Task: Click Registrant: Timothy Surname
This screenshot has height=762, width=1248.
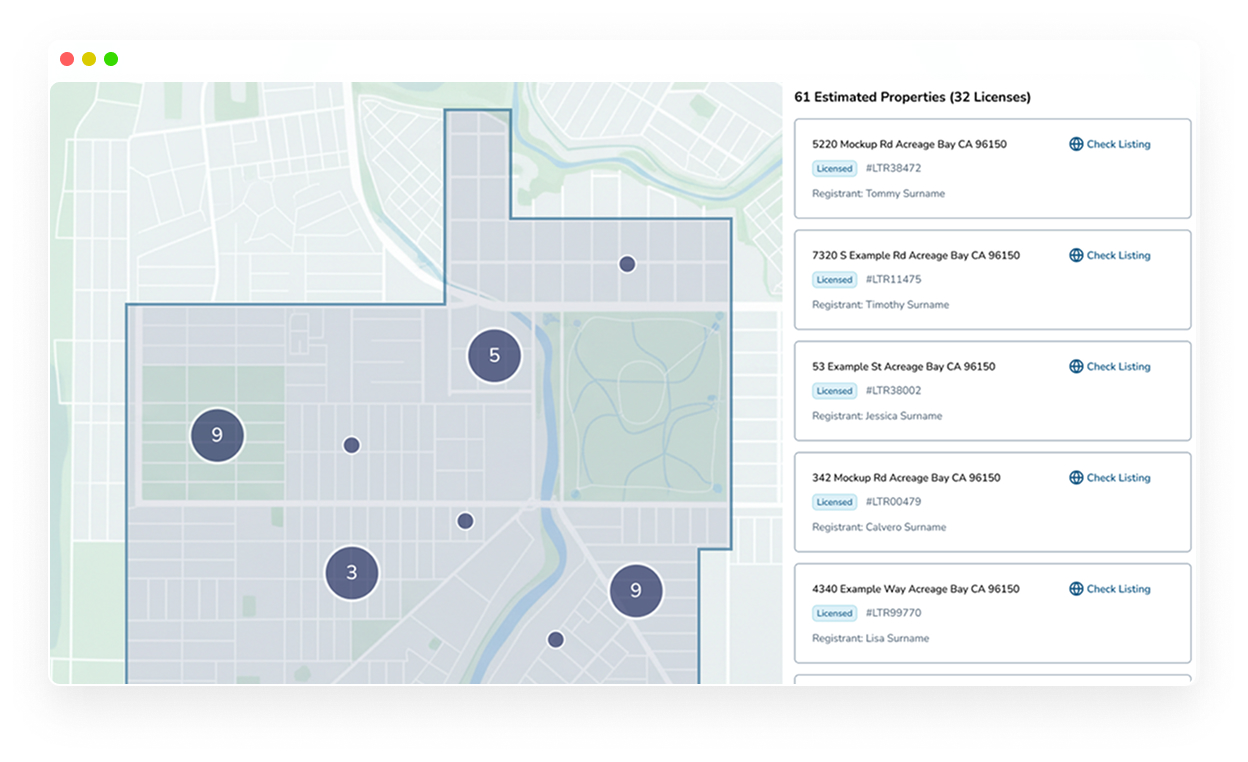Action: 880,304
